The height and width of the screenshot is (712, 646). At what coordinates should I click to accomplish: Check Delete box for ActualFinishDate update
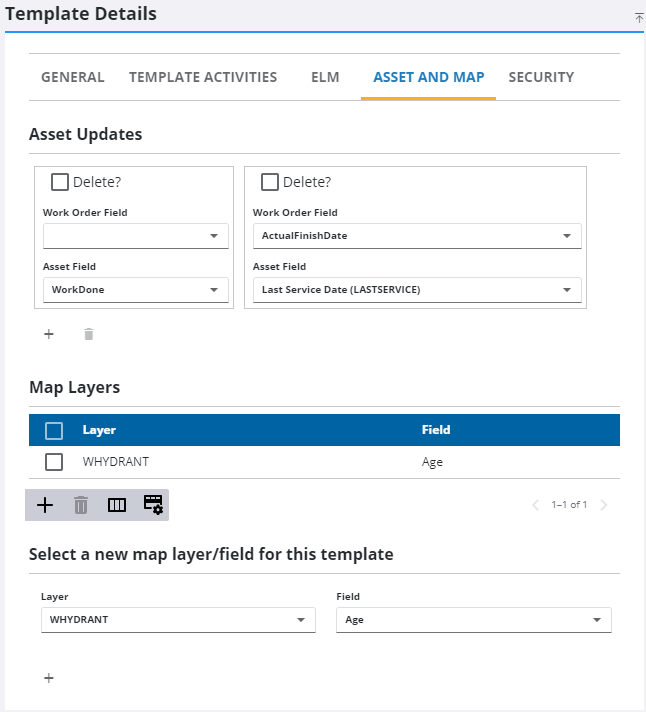point(270,182)
